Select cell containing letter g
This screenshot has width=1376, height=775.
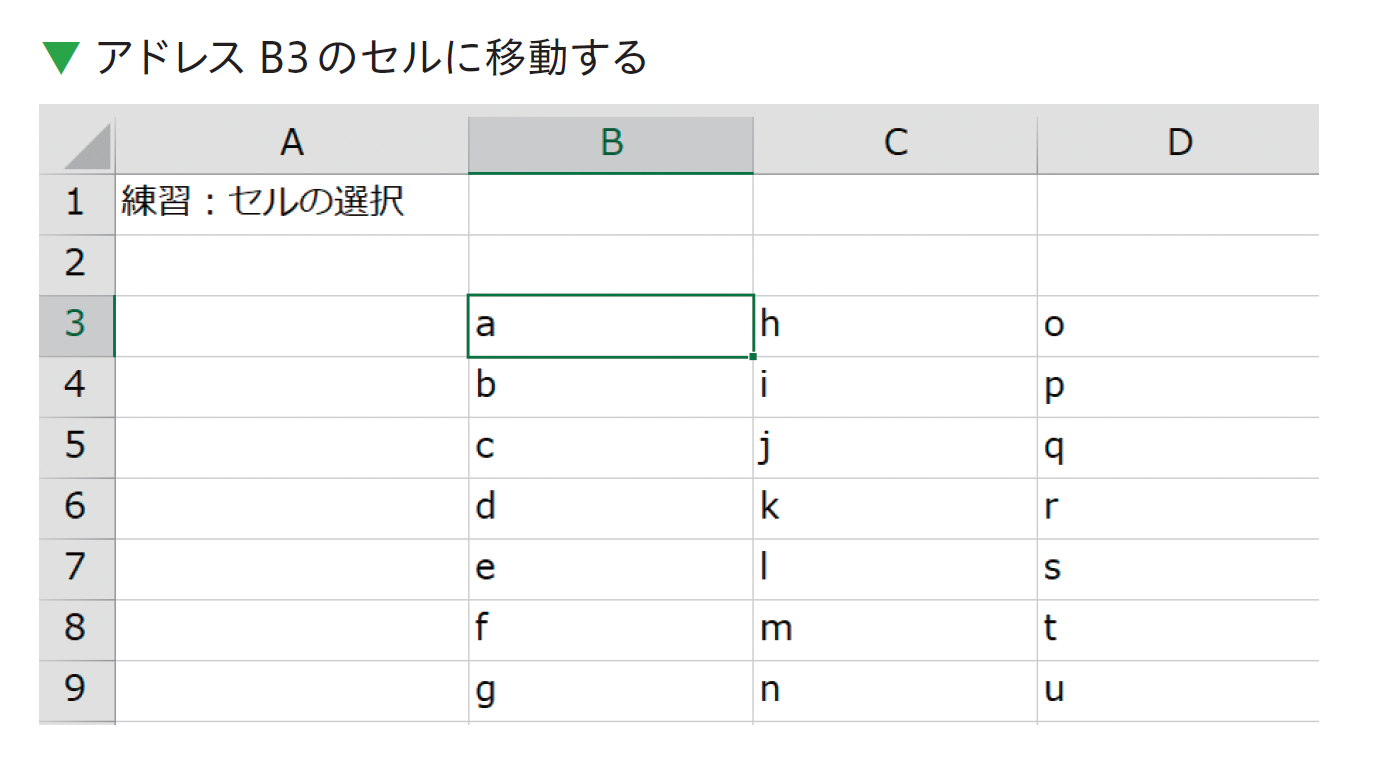click(x=611, y=691)
